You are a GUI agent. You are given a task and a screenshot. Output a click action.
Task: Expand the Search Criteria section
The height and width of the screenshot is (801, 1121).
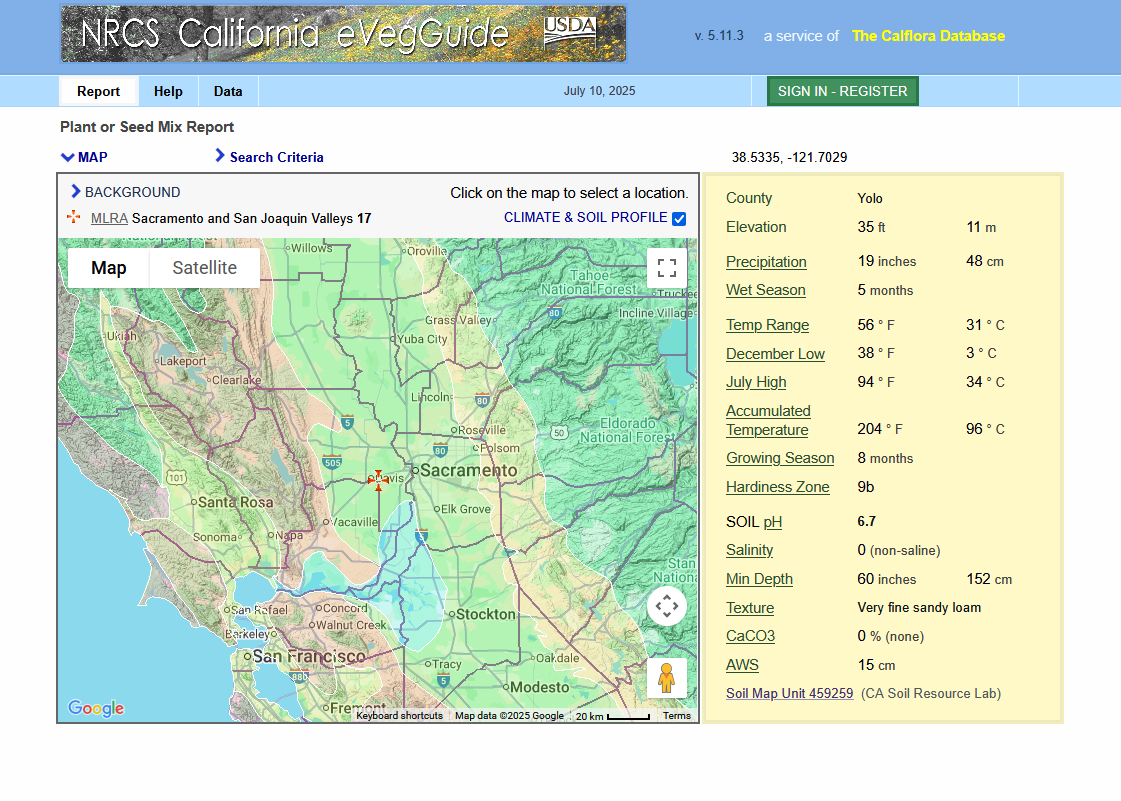click(x=219, y=157)
